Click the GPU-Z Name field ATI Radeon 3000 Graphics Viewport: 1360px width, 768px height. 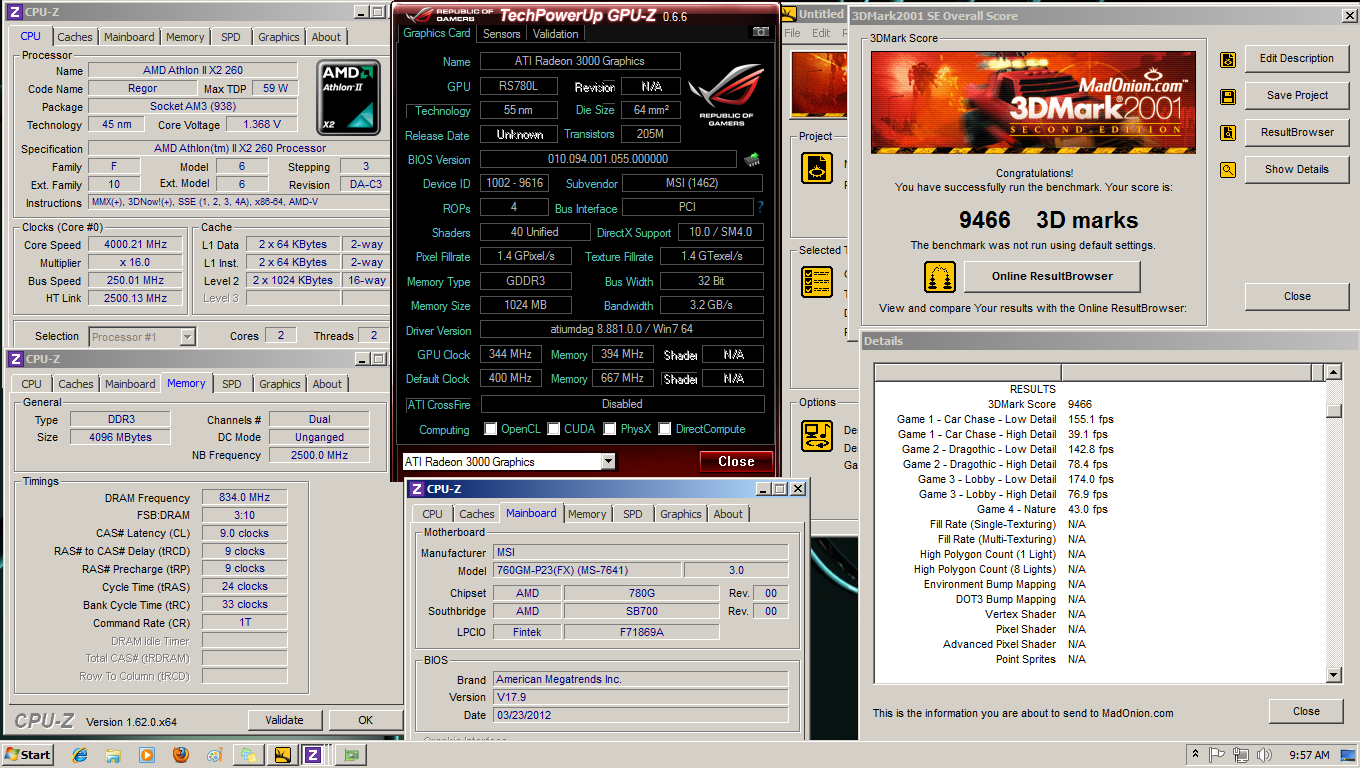point(580,61)
